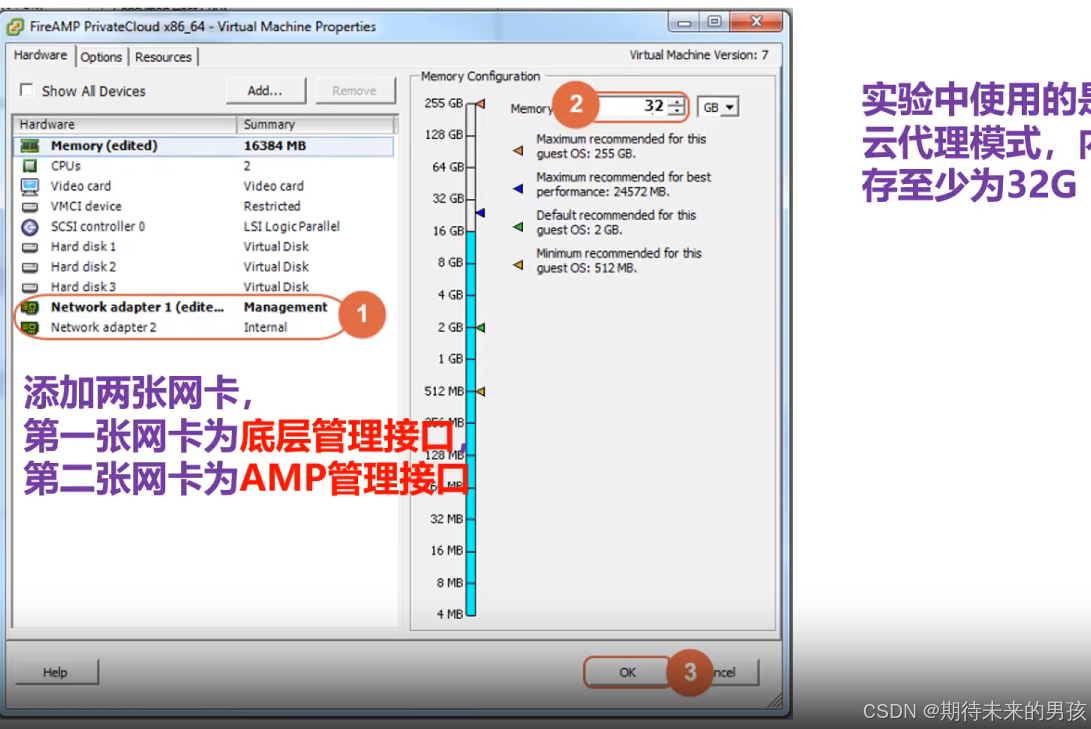Click the Hardware column header
1091x729 pixels.
pos(125,125)
